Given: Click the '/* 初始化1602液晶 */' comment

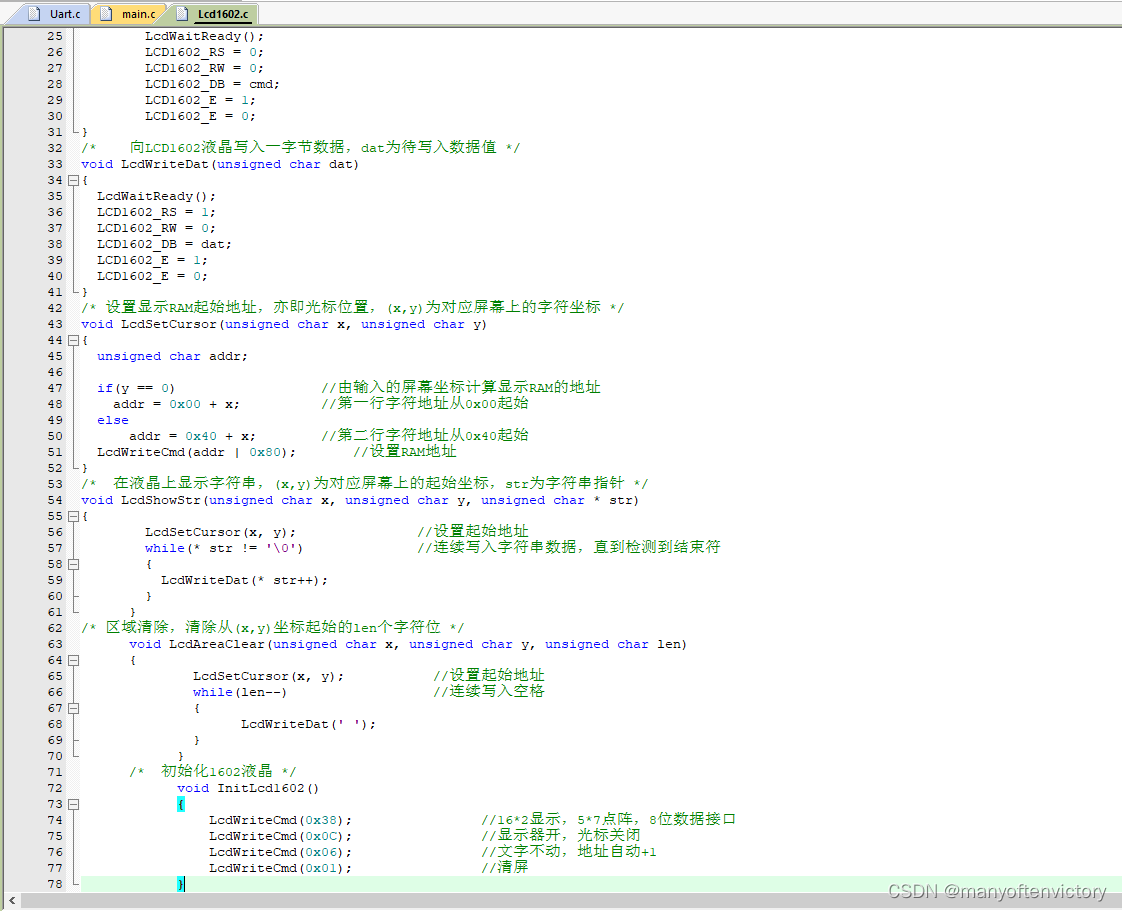Looking at the screenshot, I should point(213,771).
